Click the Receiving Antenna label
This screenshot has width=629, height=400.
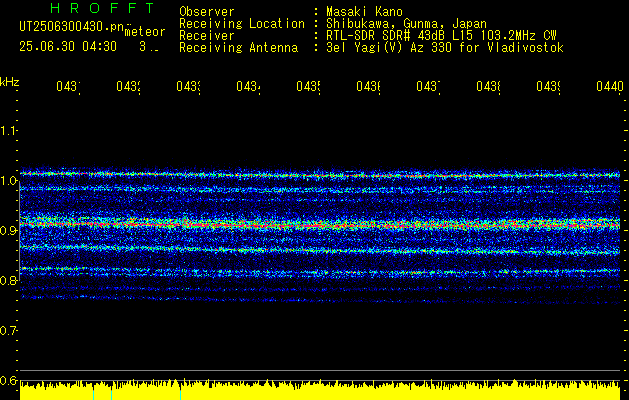[238, 48]
